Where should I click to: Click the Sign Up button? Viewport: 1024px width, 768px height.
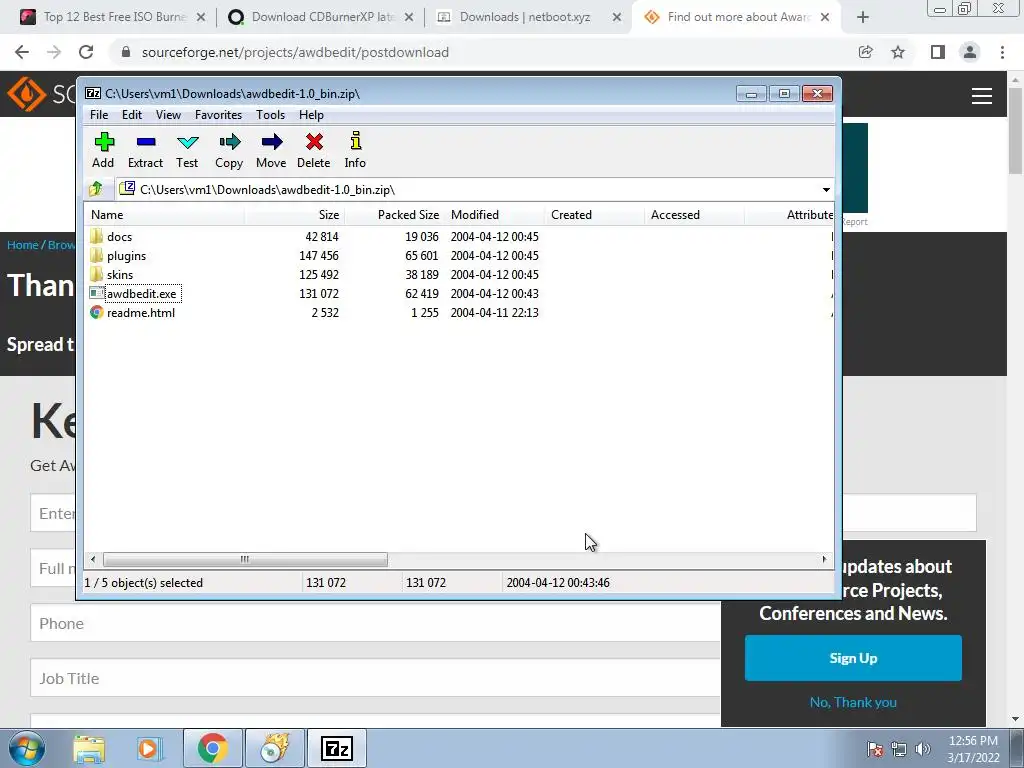[853, 658]
